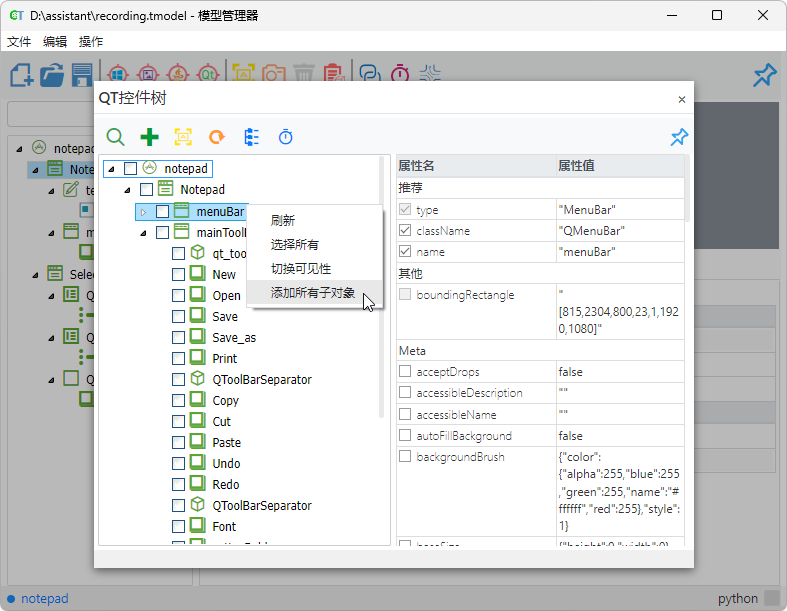Select the Paste item in the tree

click(226, 442)
